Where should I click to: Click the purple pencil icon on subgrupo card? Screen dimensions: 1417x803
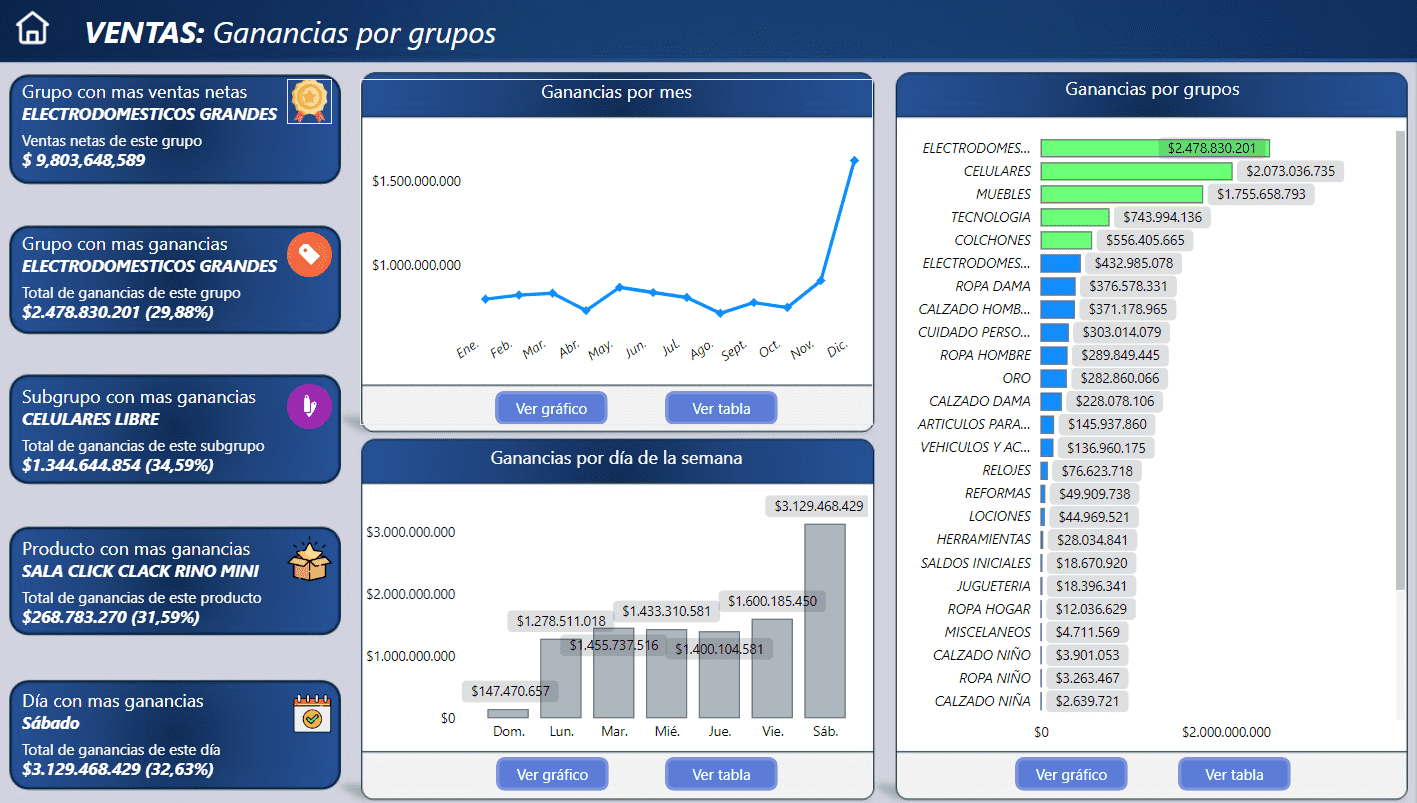pos(309,407)
